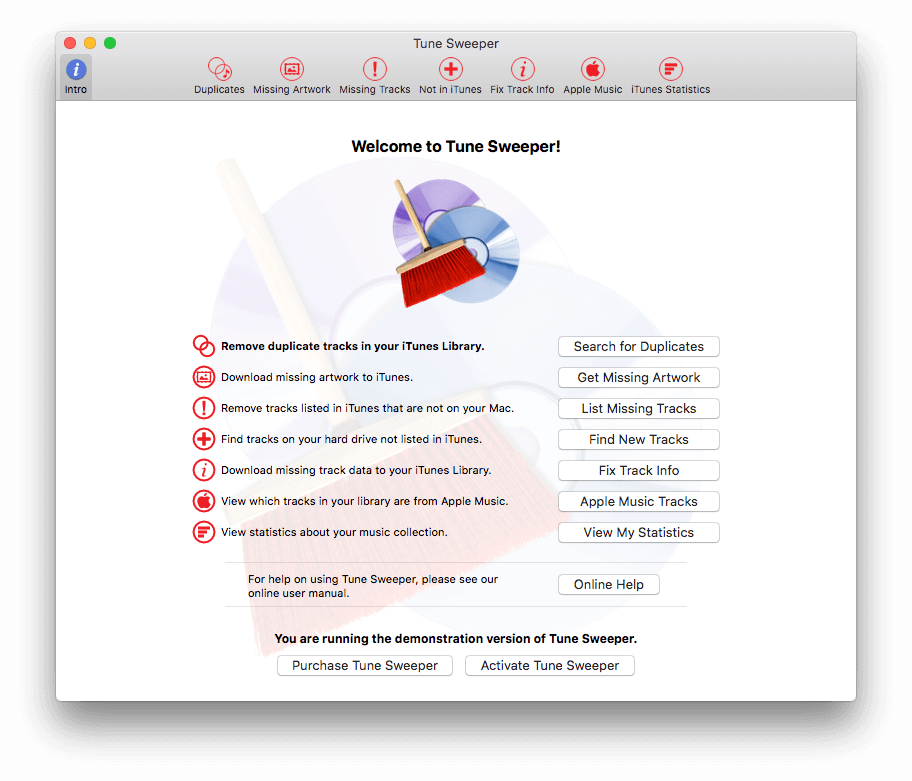Screen dimensions: 912x781
Task: Select the Fix Track Info toolbar icon
Action: click(x=522, y=77)
